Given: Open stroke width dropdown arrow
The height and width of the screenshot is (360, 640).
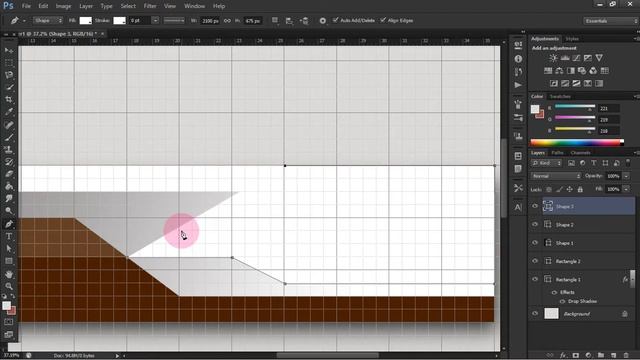Looking at the screenshot, I should coord(155,20).
